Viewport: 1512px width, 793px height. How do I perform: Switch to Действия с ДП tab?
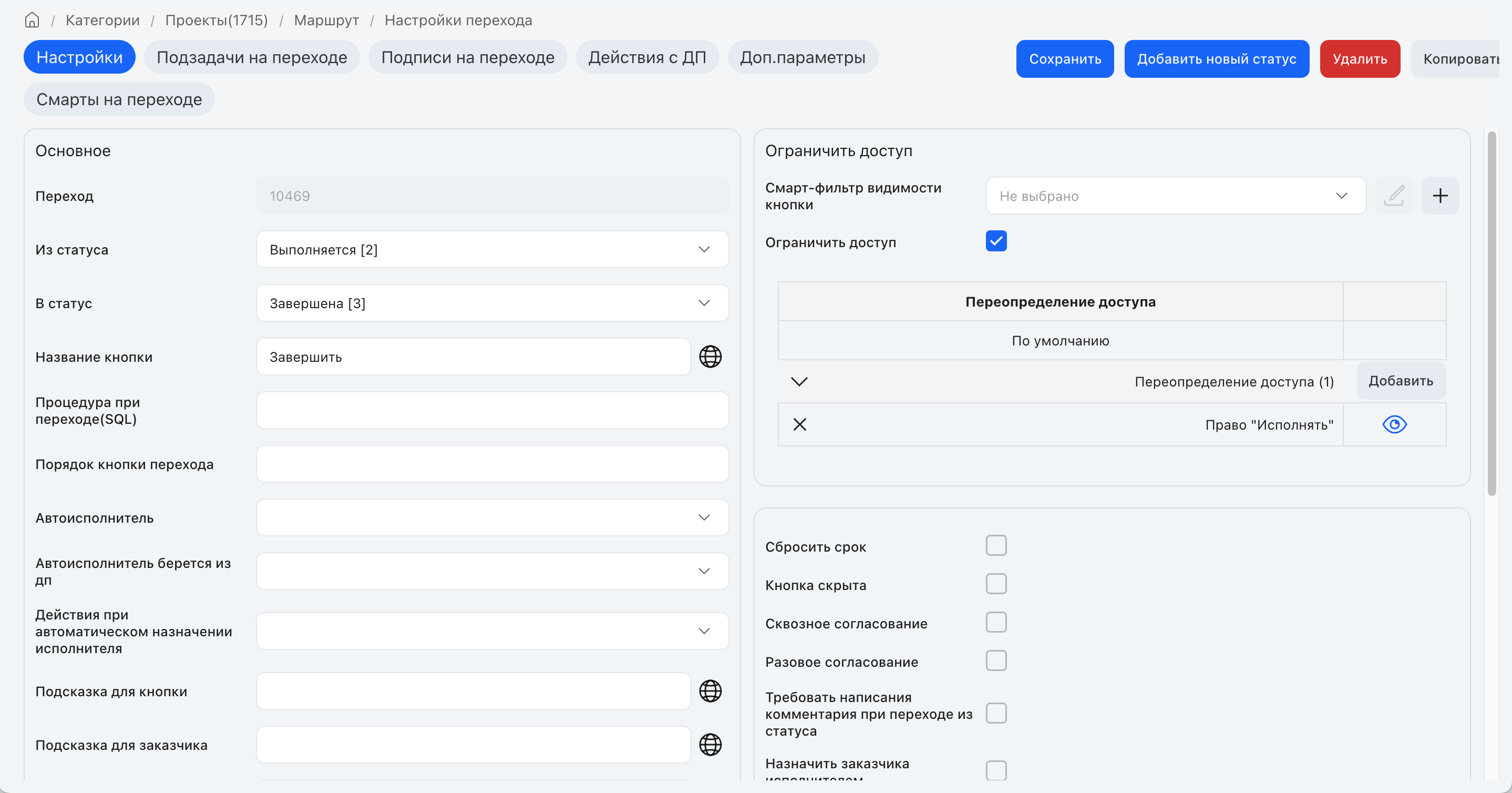click(647, 57)
